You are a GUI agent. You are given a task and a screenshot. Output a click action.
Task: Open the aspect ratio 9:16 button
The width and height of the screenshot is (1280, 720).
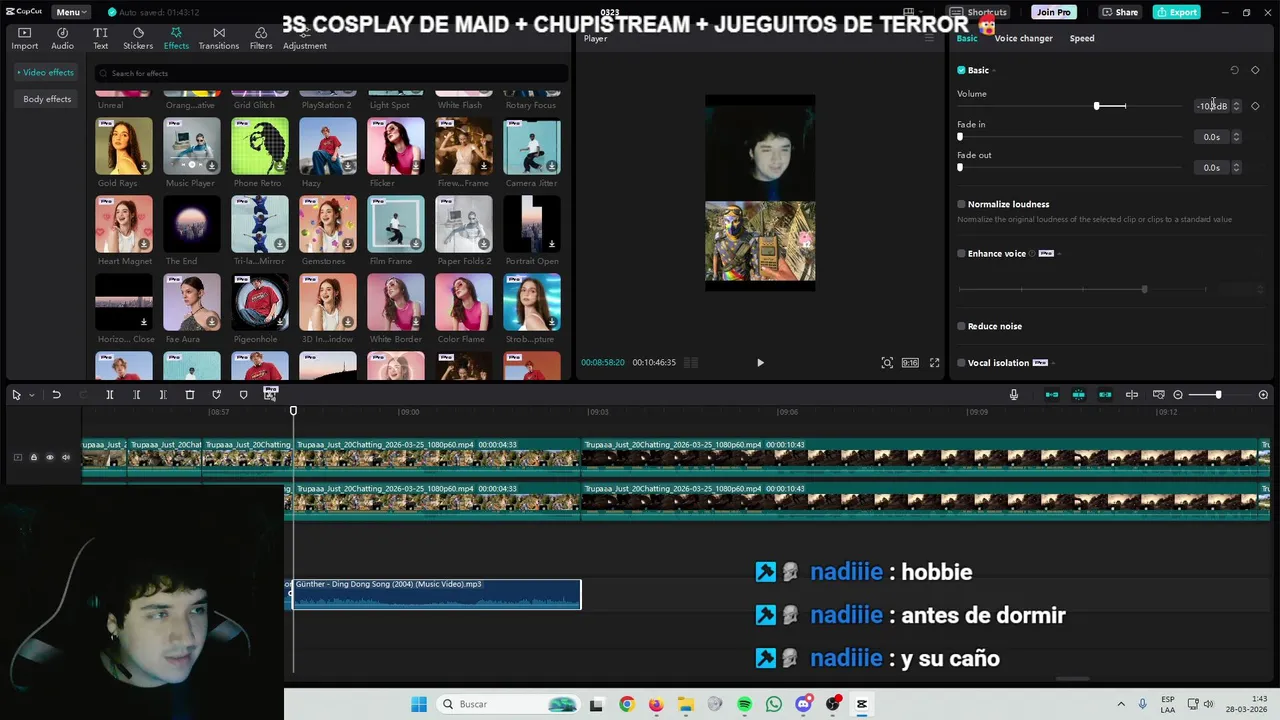pyautogui.click(x=910, y=363)
